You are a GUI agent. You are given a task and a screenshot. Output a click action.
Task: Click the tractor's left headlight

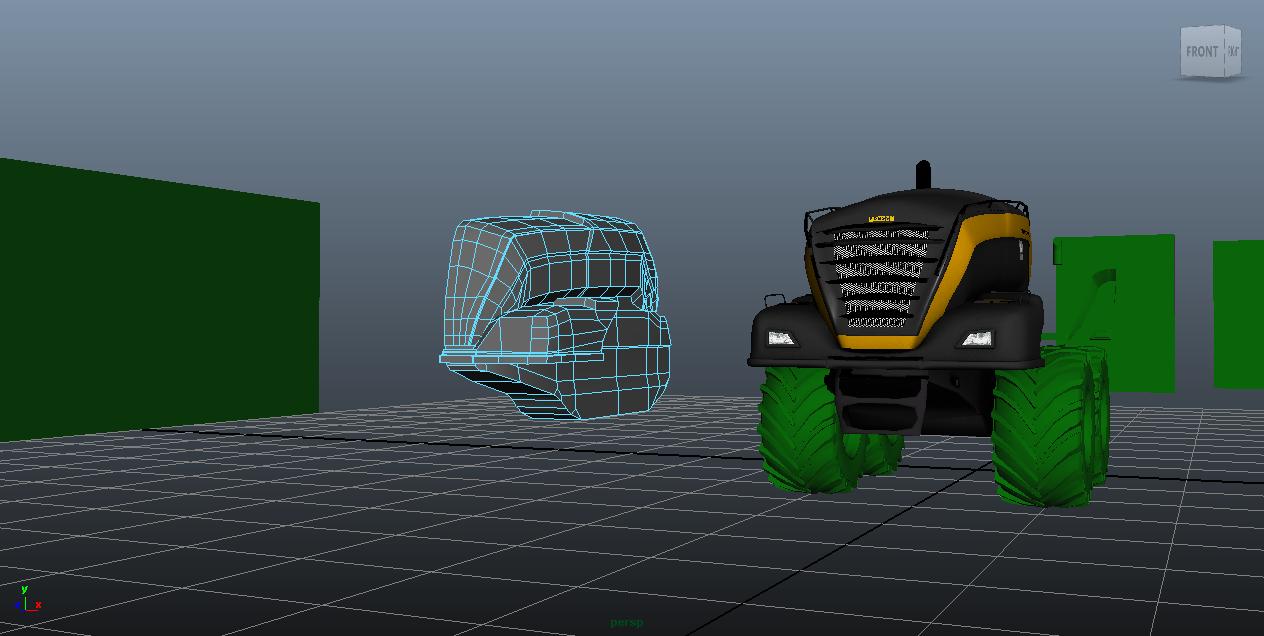click(x=781, y=338)
